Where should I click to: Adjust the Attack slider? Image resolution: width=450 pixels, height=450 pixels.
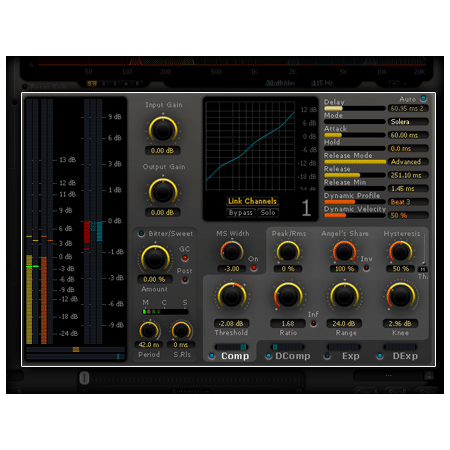[x=355, y=135]
